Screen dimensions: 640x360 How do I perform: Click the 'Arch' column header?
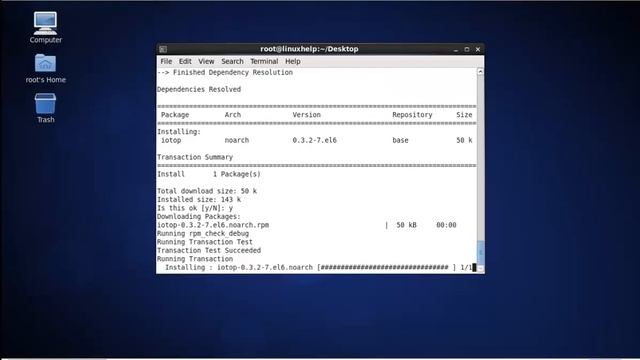coord(233,115)
